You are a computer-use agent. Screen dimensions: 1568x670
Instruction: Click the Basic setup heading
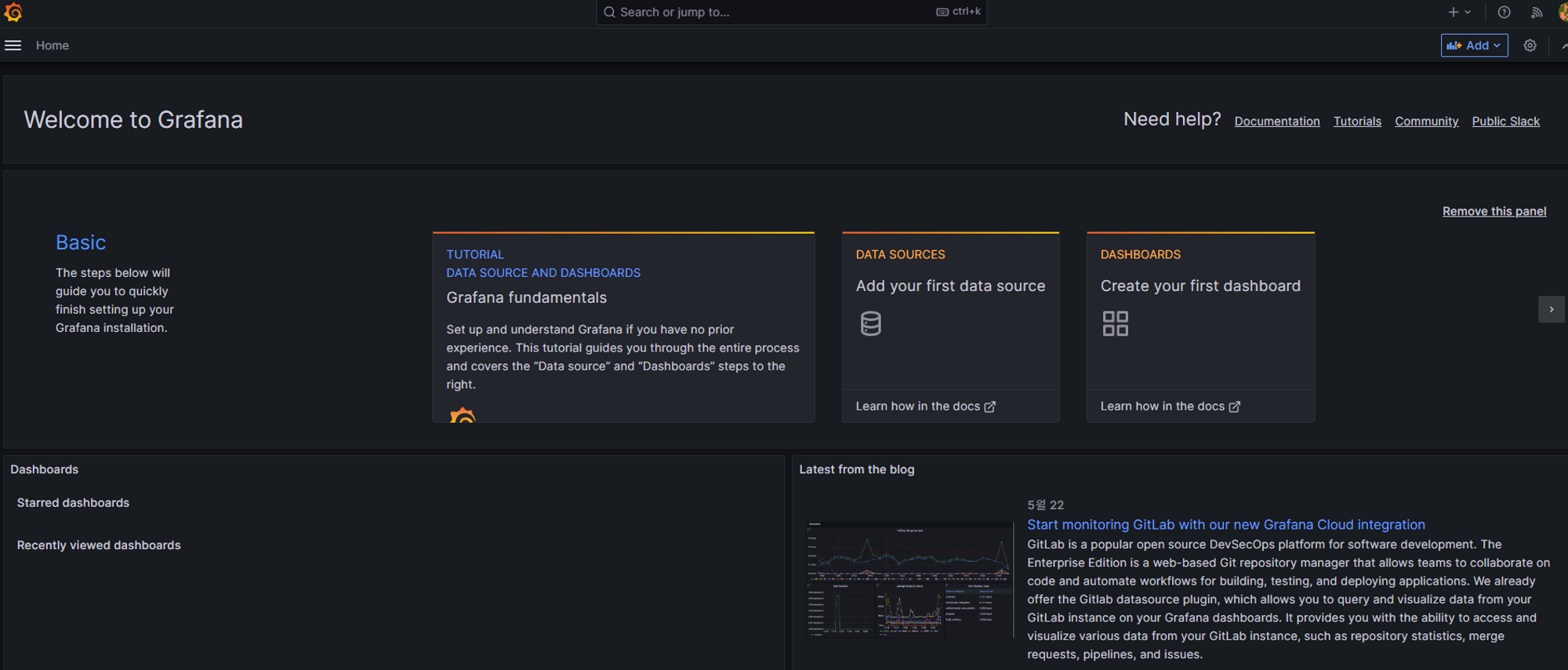click(81, 242)
